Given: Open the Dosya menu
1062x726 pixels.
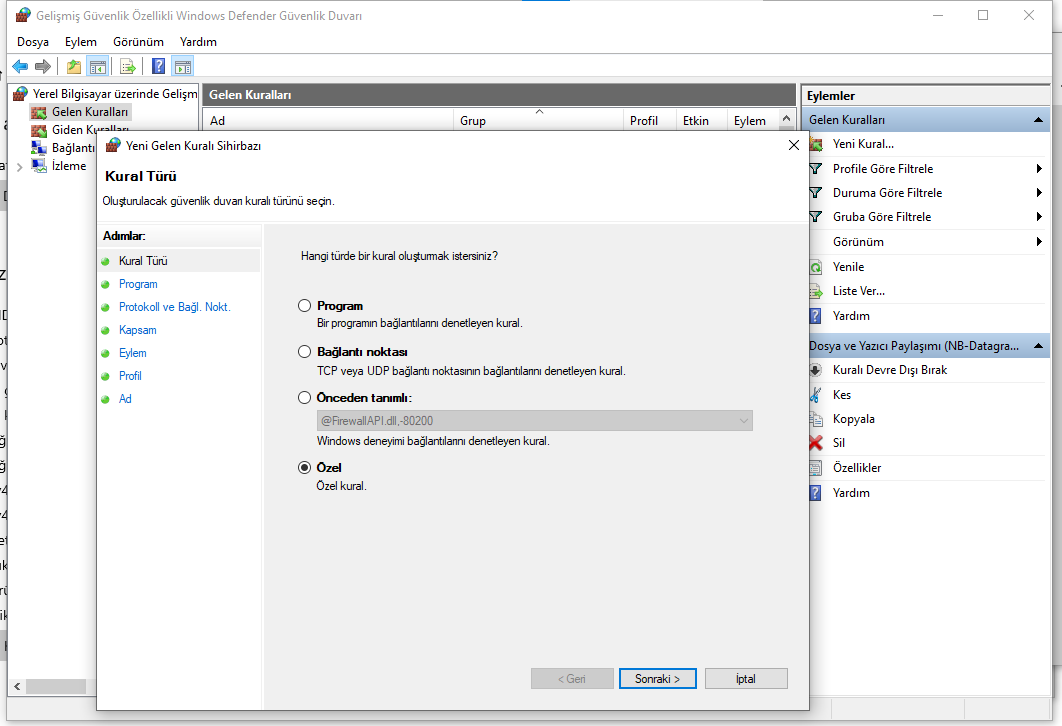Looking at the screenshot, I should [x=33, y=42].
